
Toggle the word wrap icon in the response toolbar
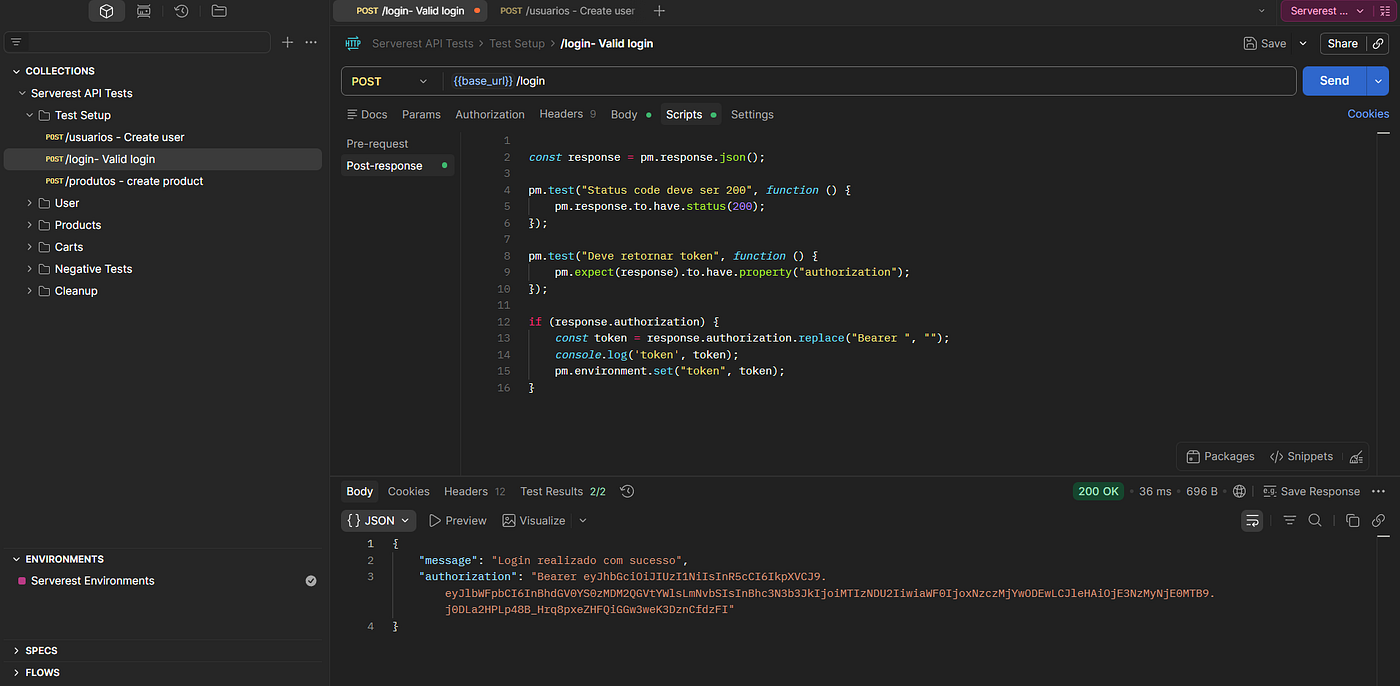pos(1252,520)
